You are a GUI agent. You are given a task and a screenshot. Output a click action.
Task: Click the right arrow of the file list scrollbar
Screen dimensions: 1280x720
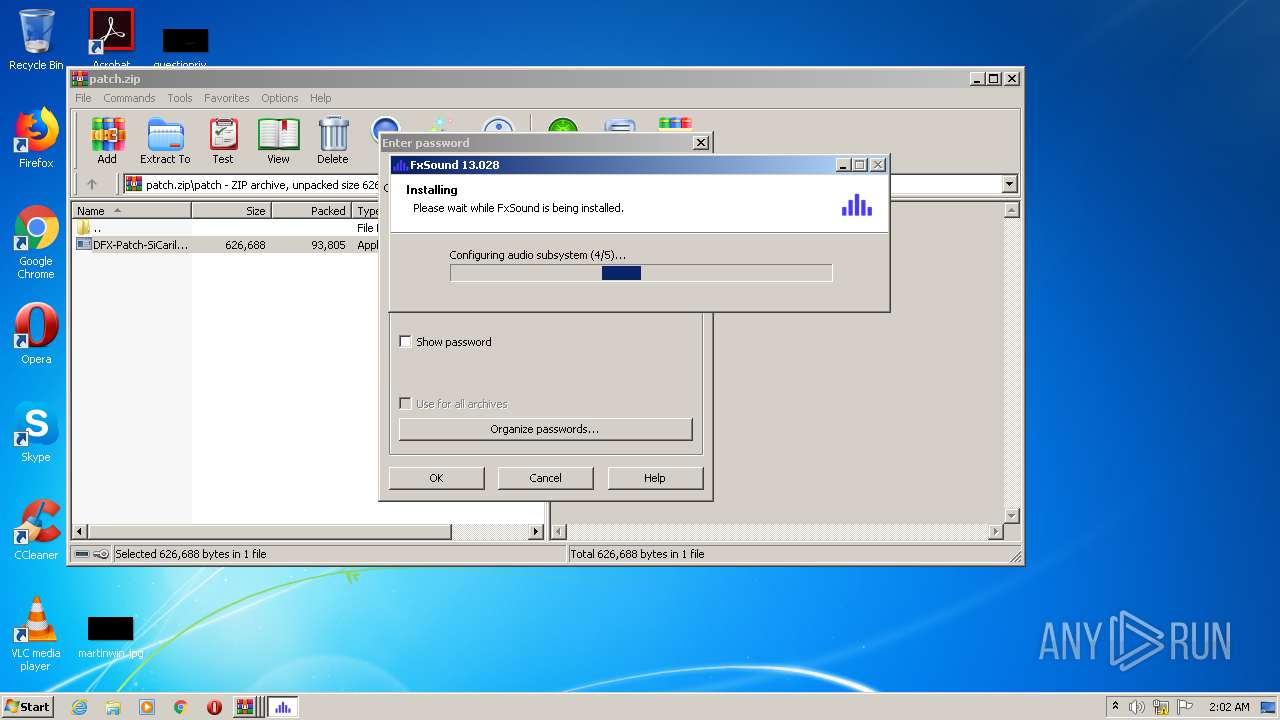pyautogui.click(x=536, y=532)
